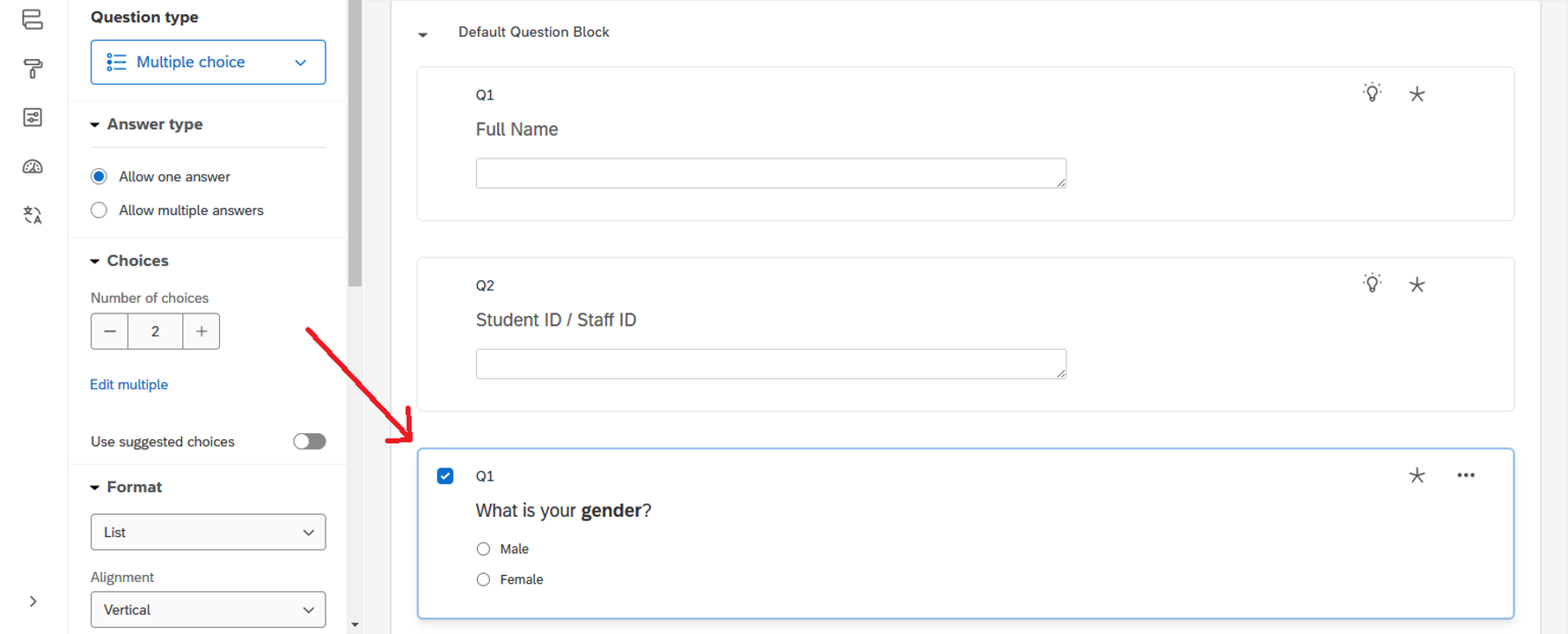Click the asterisk icon on Student ID question

1417,284
